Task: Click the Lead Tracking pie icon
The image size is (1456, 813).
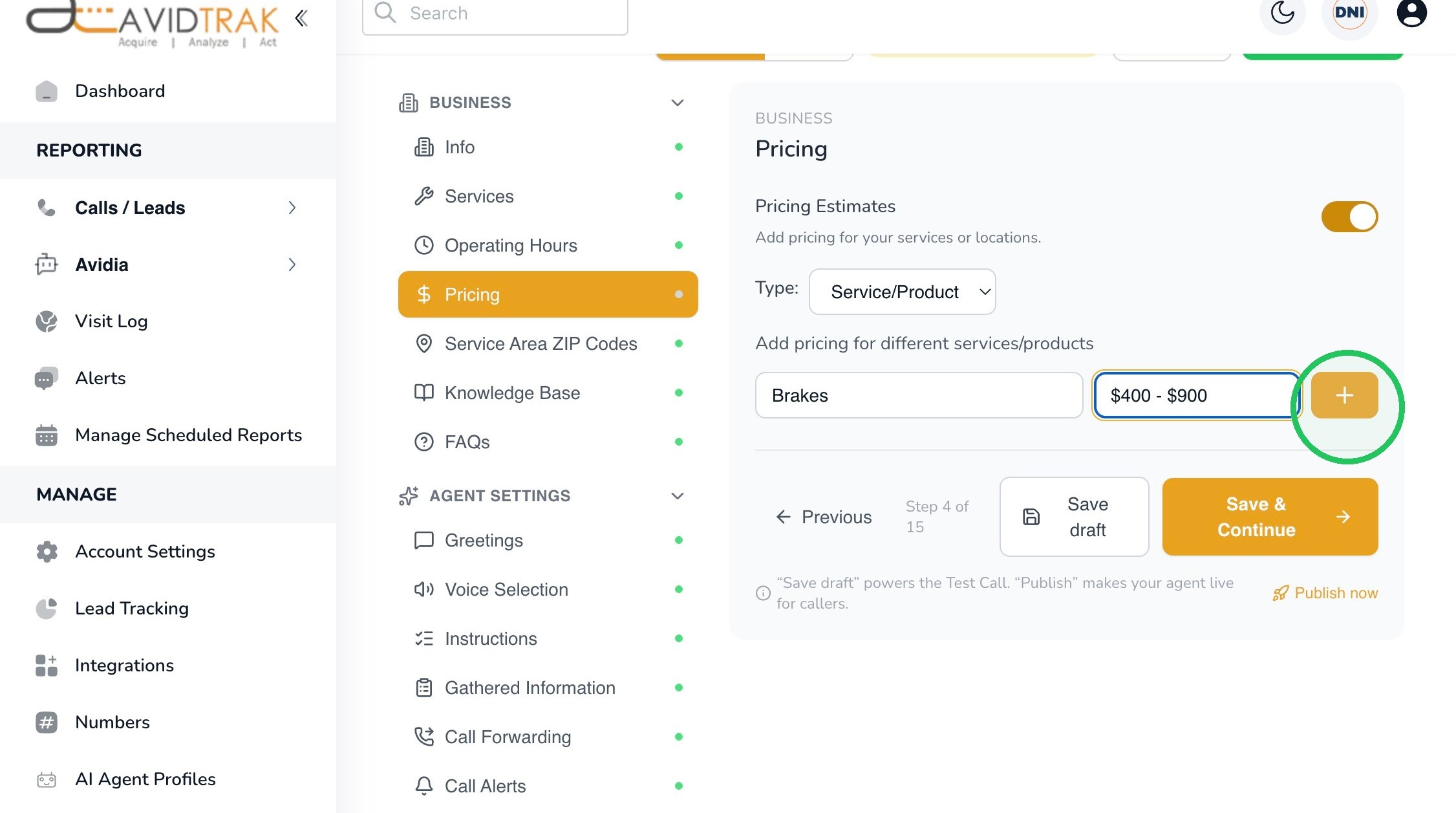Action: tap(47, 609)
